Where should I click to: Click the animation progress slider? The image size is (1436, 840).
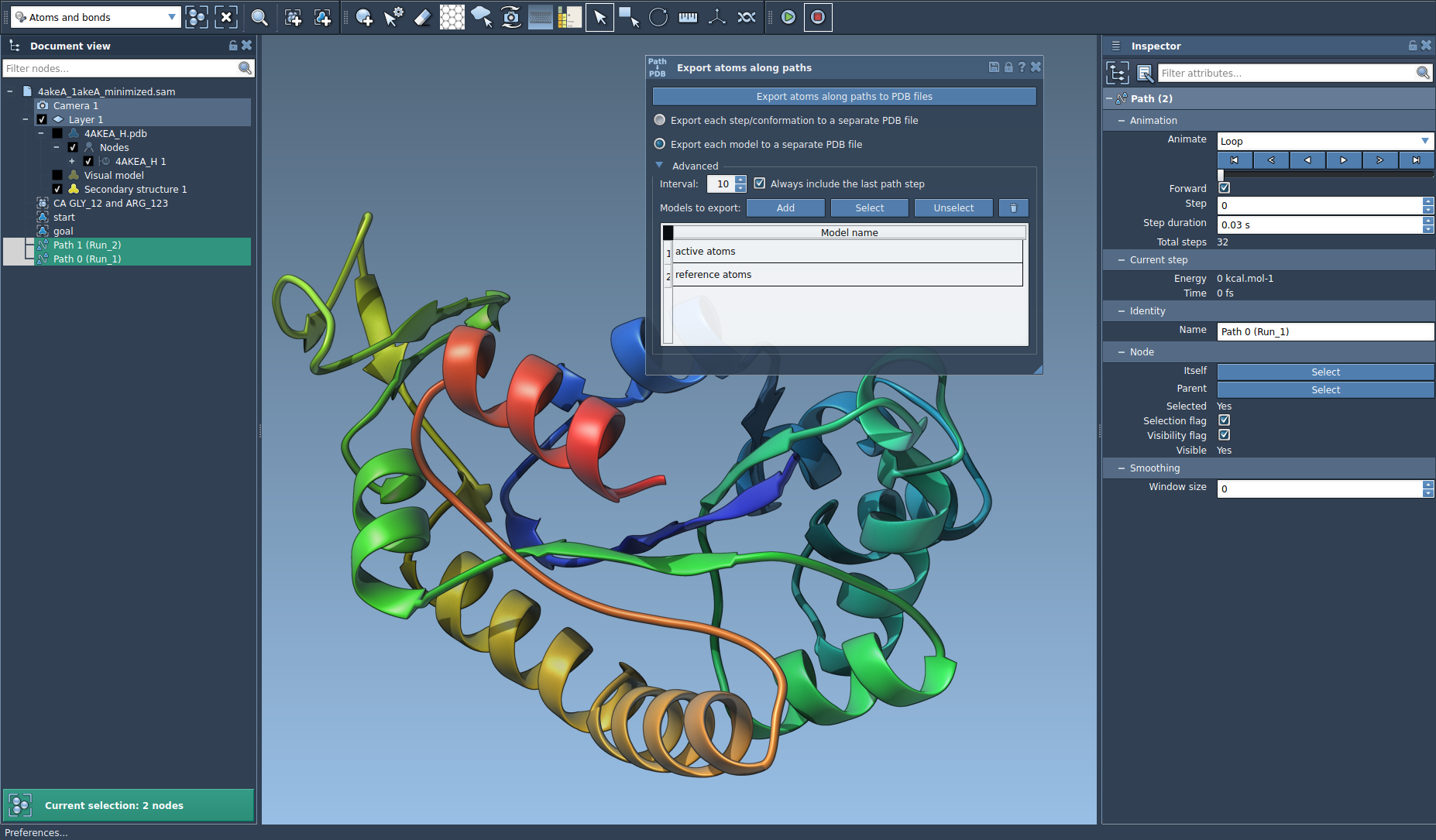point(1324,175)
